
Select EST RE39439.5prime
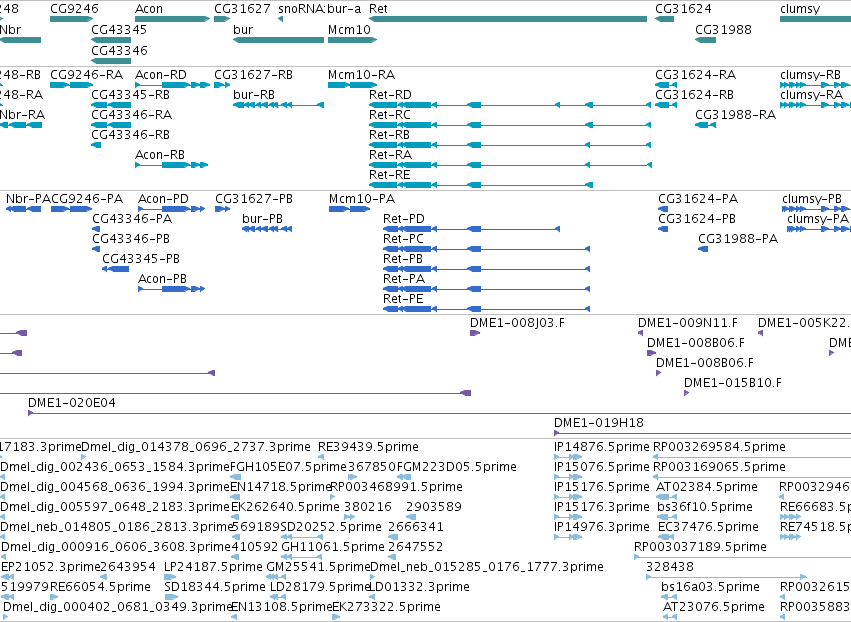pos(369,447)
